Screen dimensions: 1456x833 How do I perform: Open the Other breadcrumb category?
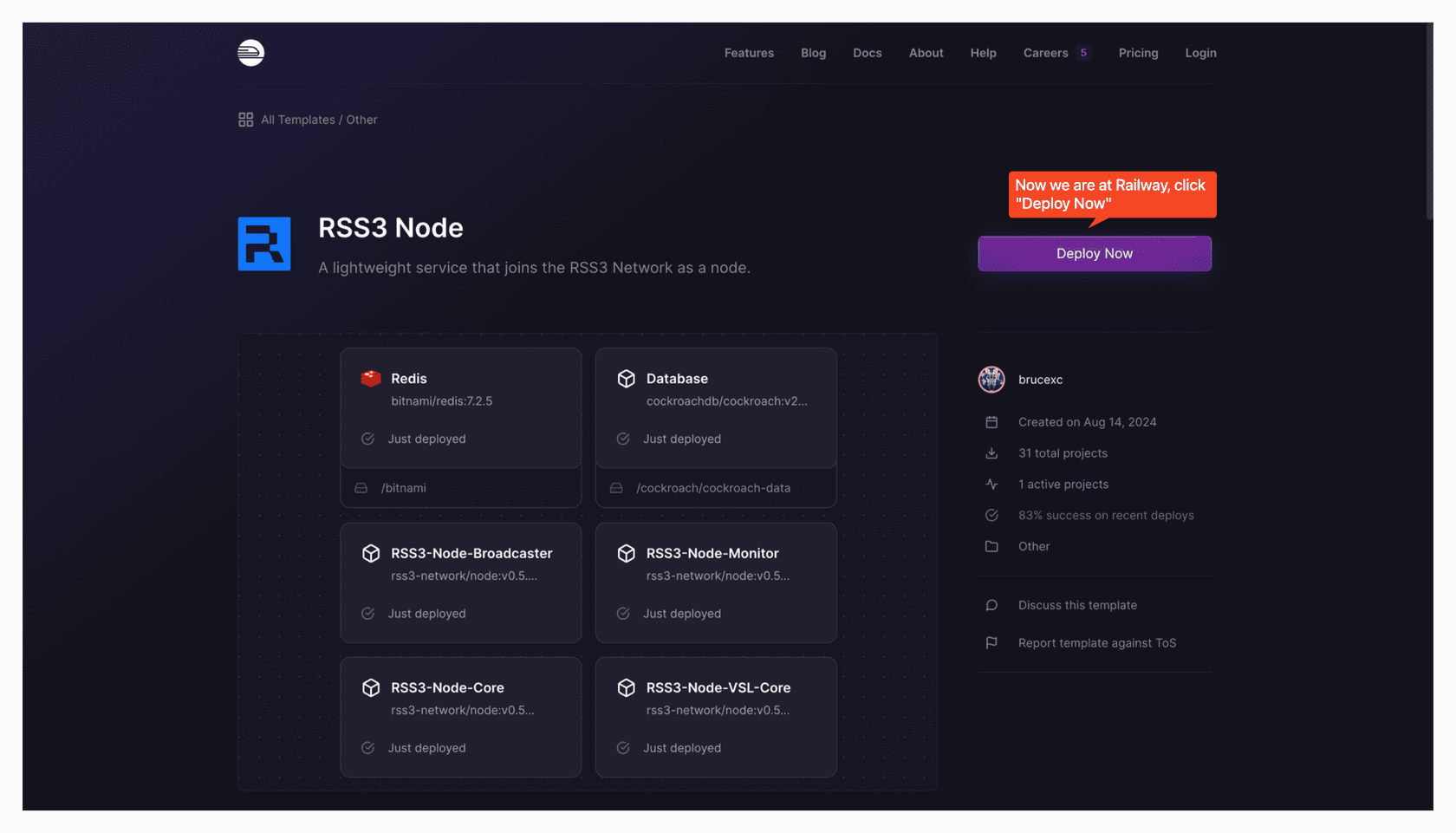tap(361, 120)
